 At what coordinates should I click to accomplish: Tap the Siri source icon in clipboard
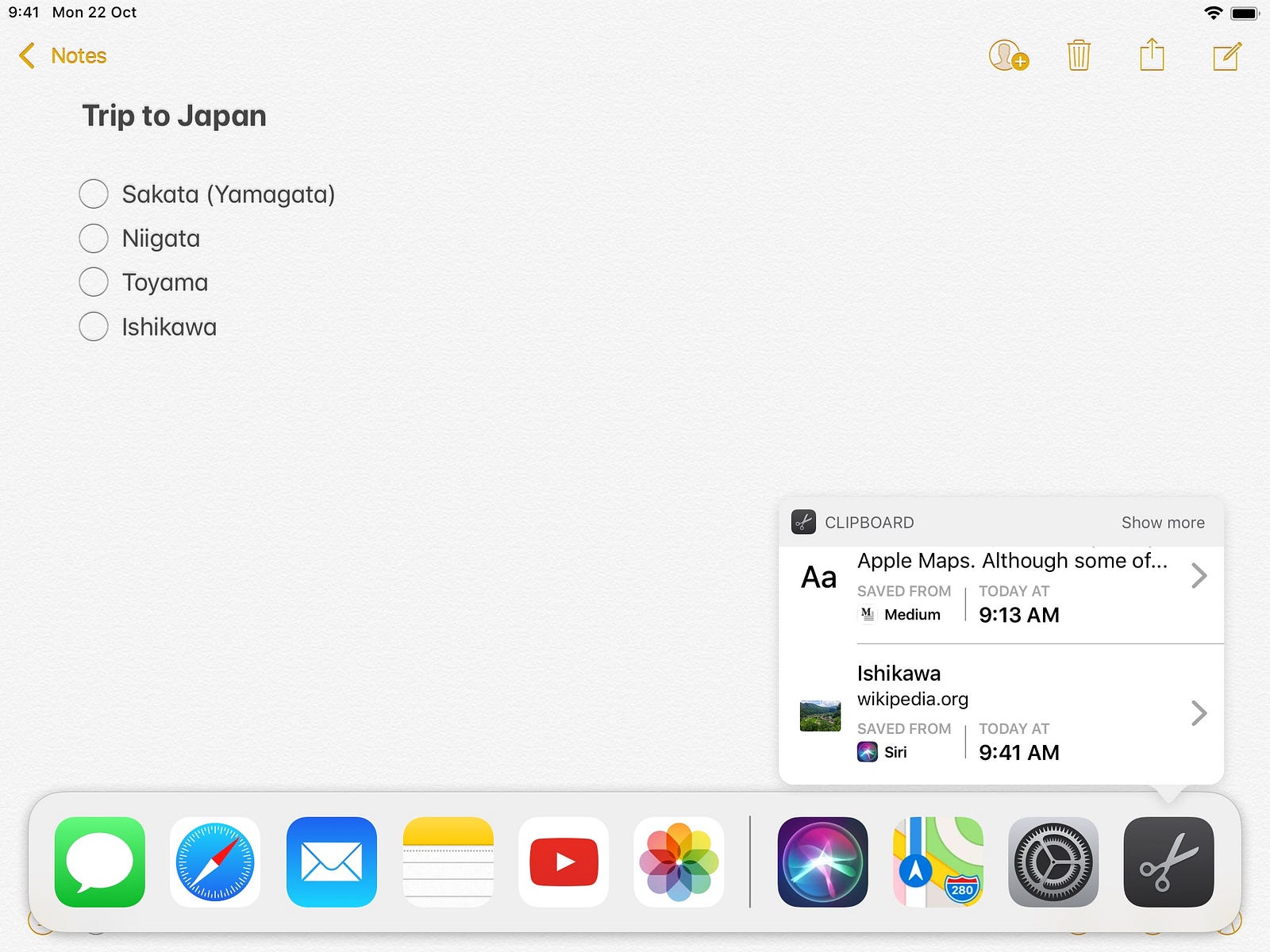click(x=868, y=751)
